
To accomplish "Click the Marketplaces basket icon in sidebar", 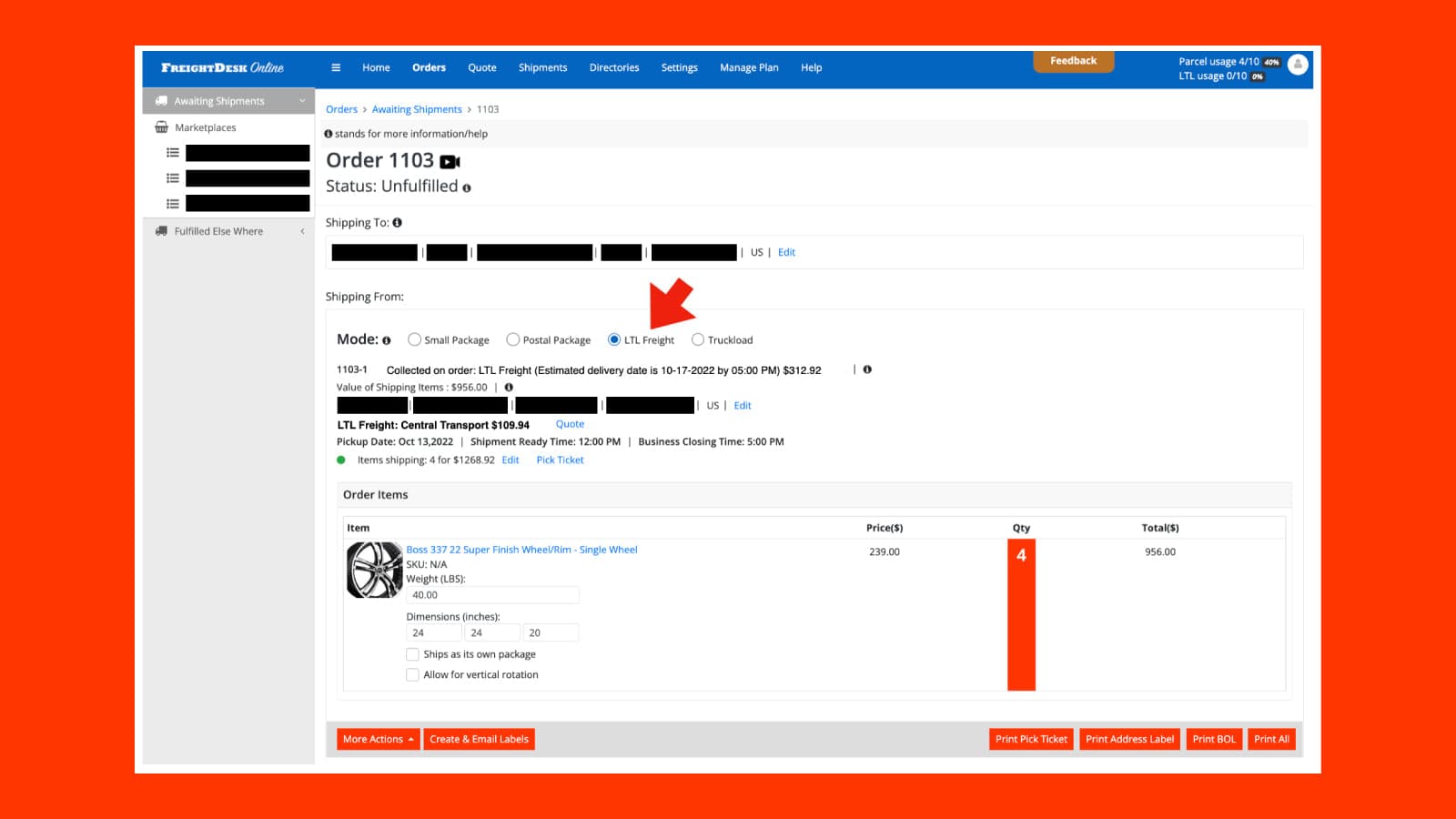I will pos(162,127).
